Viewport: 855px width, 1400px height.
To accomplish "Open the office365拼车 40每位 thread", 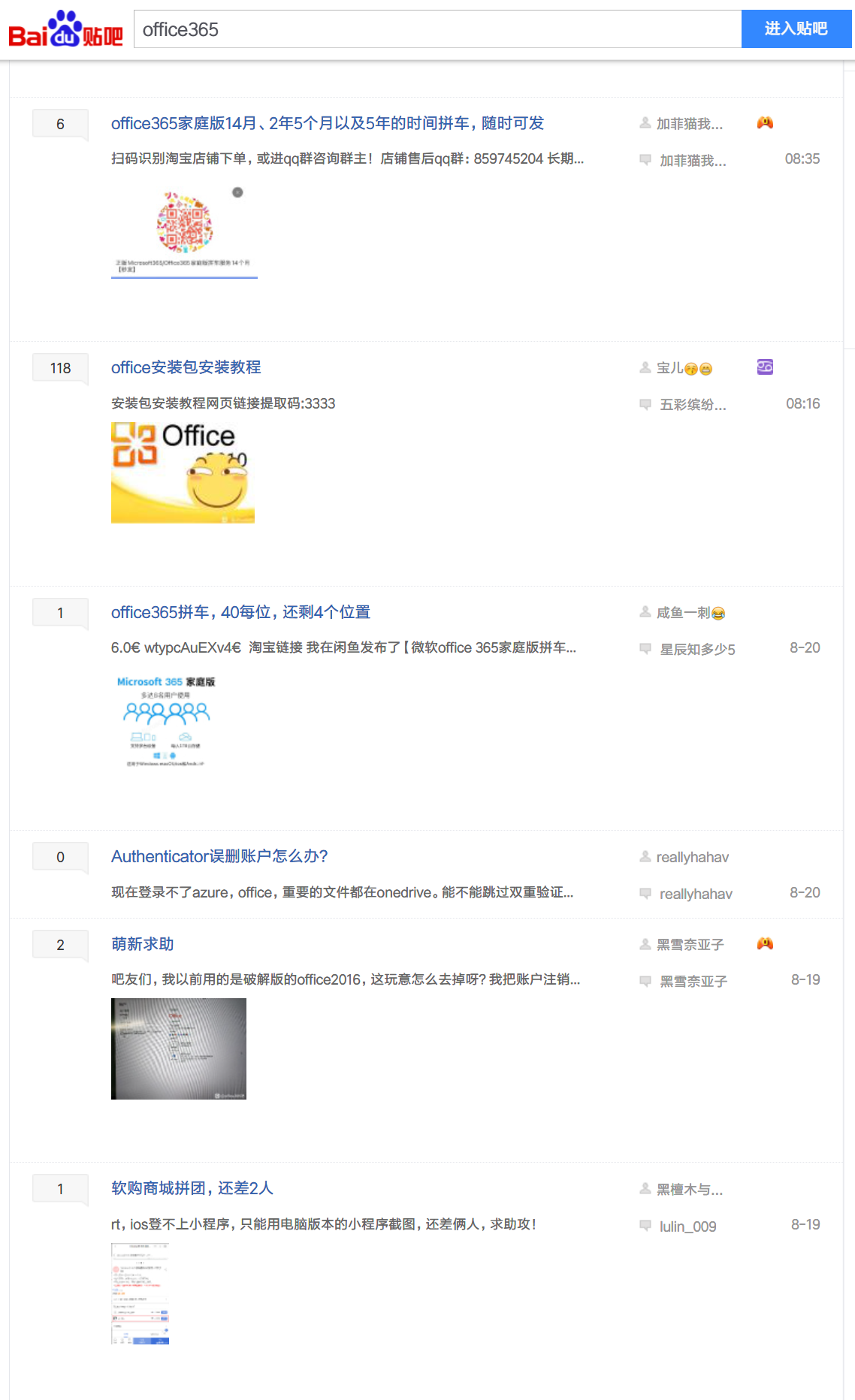I will click(x=240, y=612).
